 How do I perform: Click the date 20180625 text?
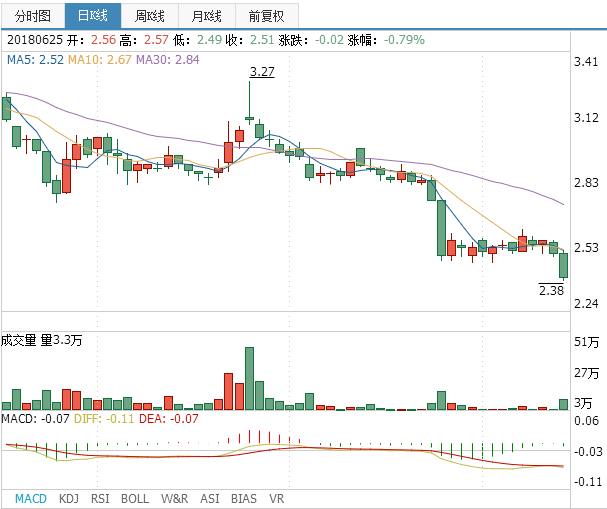[35, 39]
